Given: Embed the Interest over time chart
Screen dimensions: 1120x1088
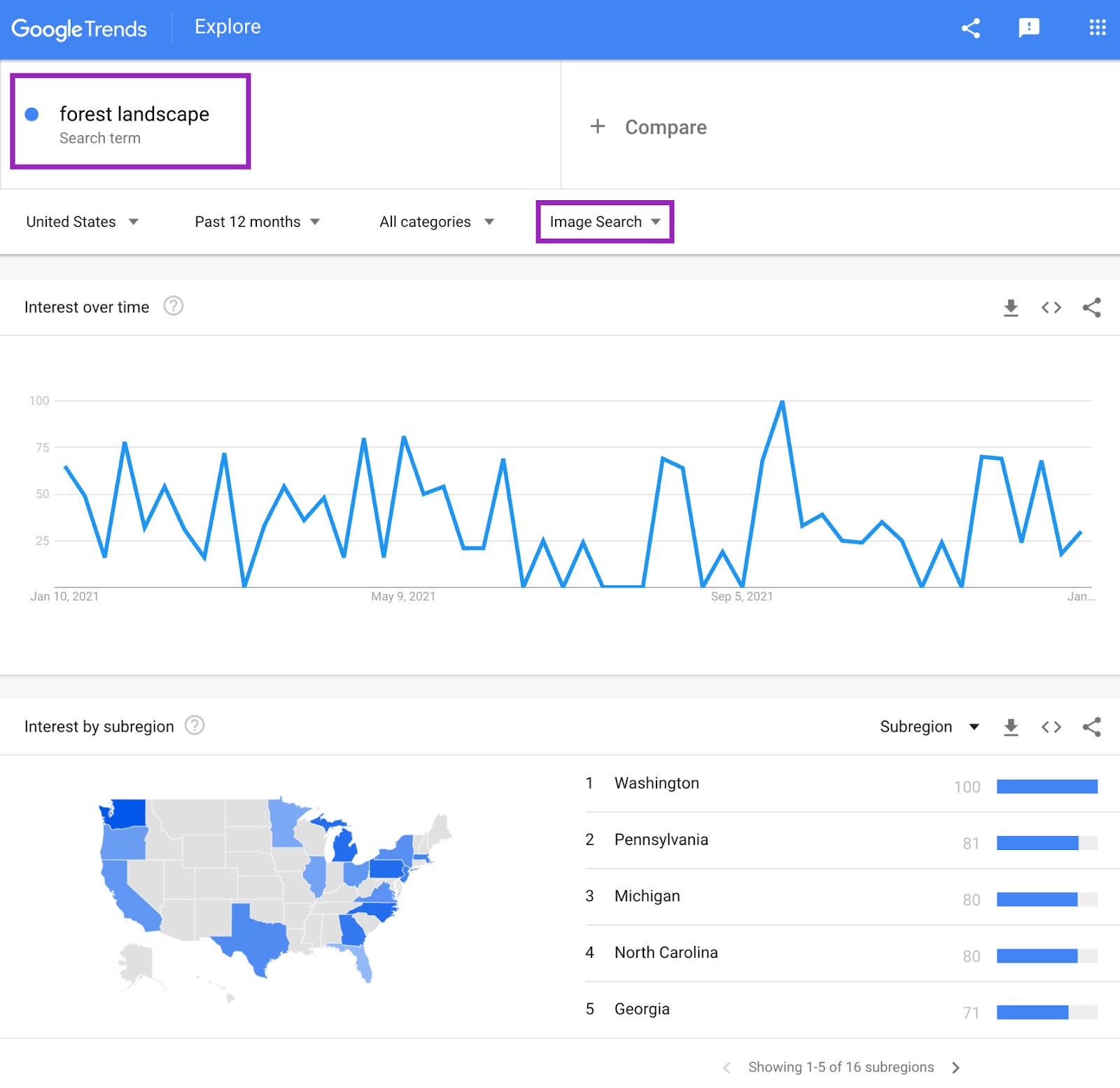Looking at the screenshot, I should coord(1051,307).
